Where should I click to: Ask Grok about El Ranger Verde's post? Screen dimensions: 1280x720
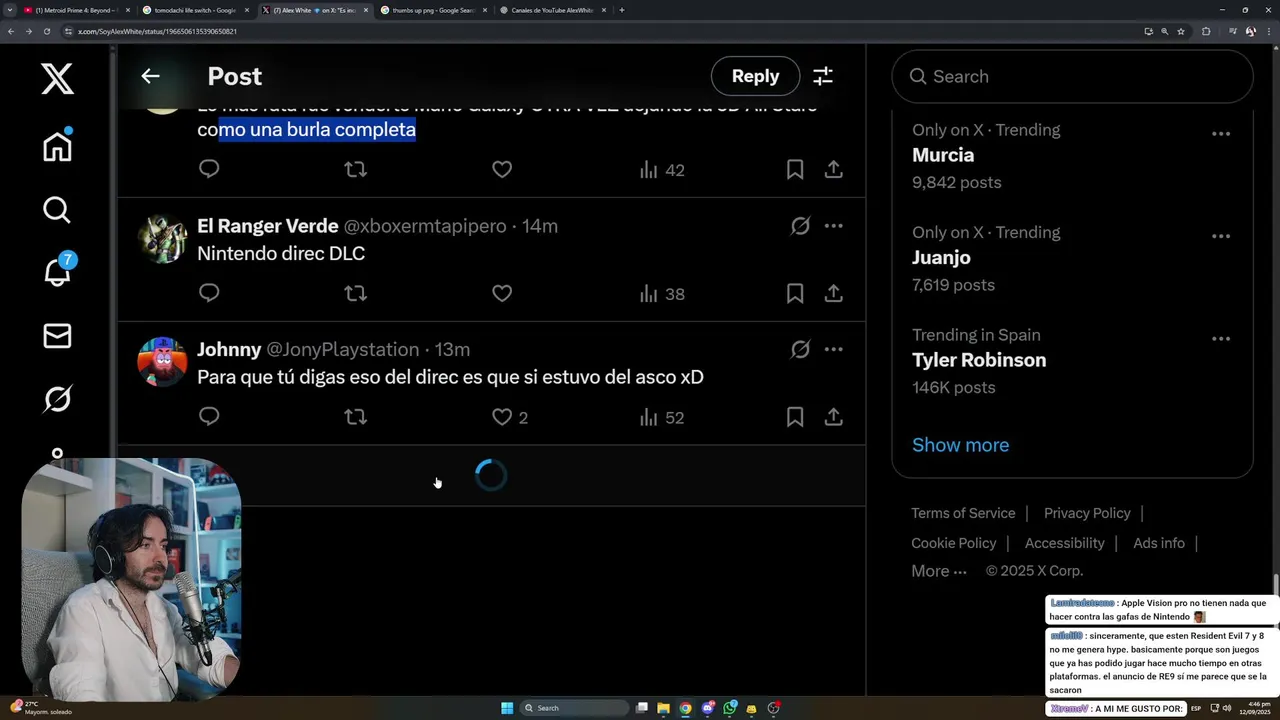[x=800, y=226]
